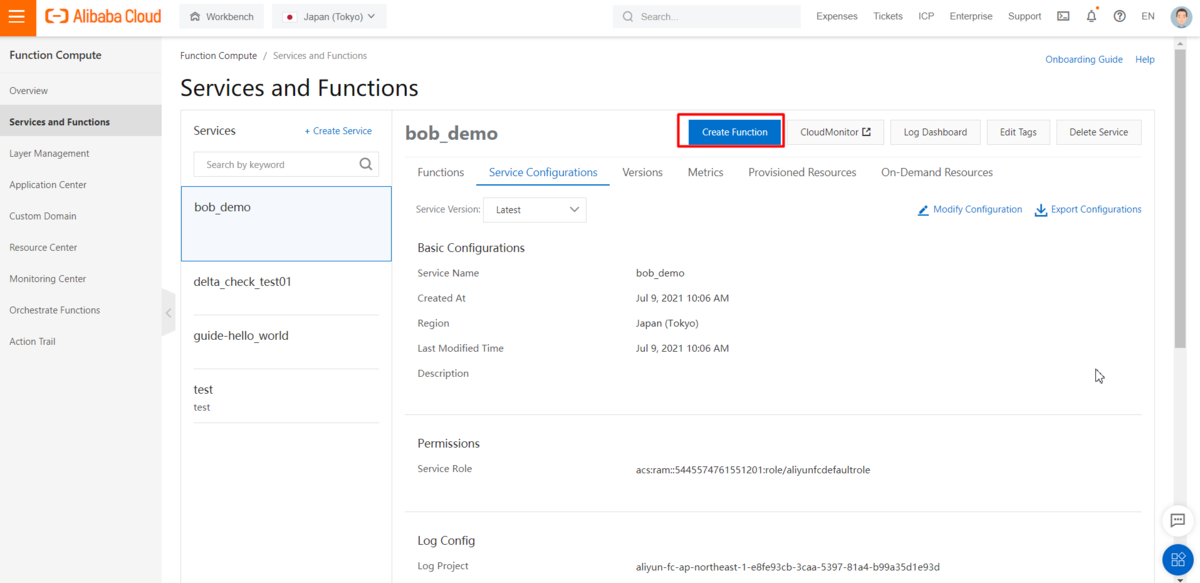
Task: Open the Tickets menu
Action: pos(888,16)
